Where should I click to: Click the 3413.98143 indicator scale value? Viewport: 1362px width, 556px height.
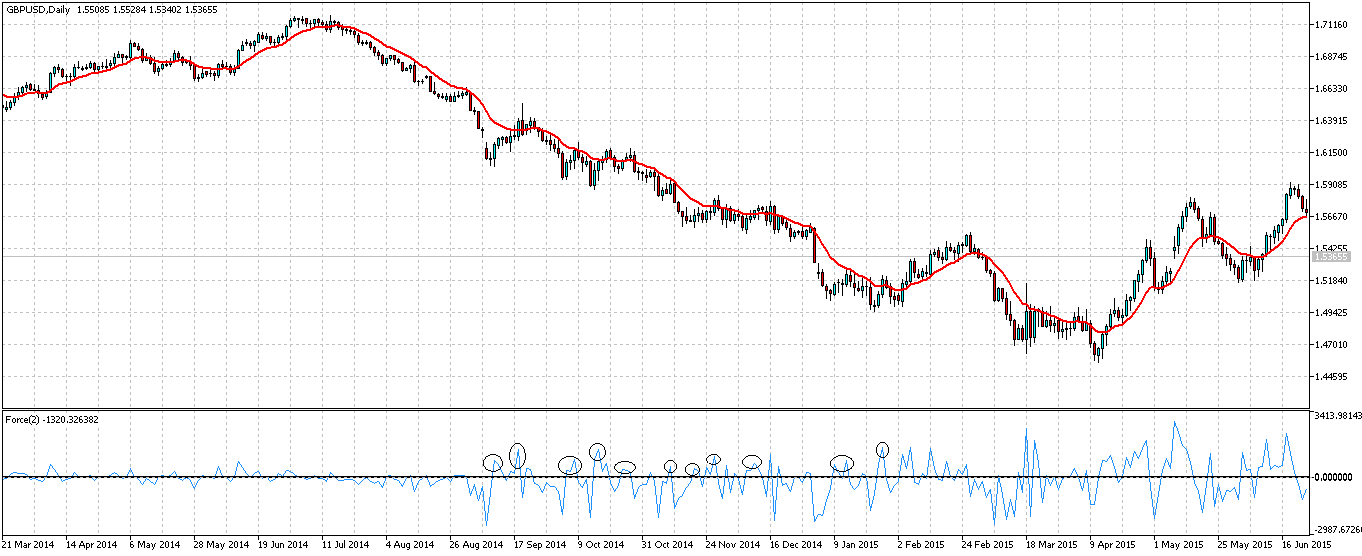coord(1339,415)
